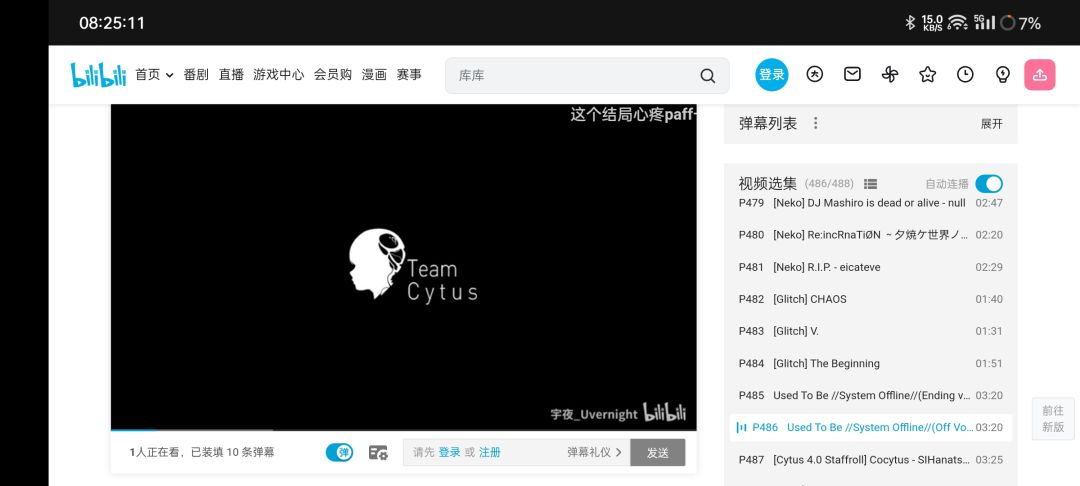Click the 5G signal strength icon
This screenshot has width=1080, height=486.
[x=984, y=23]
